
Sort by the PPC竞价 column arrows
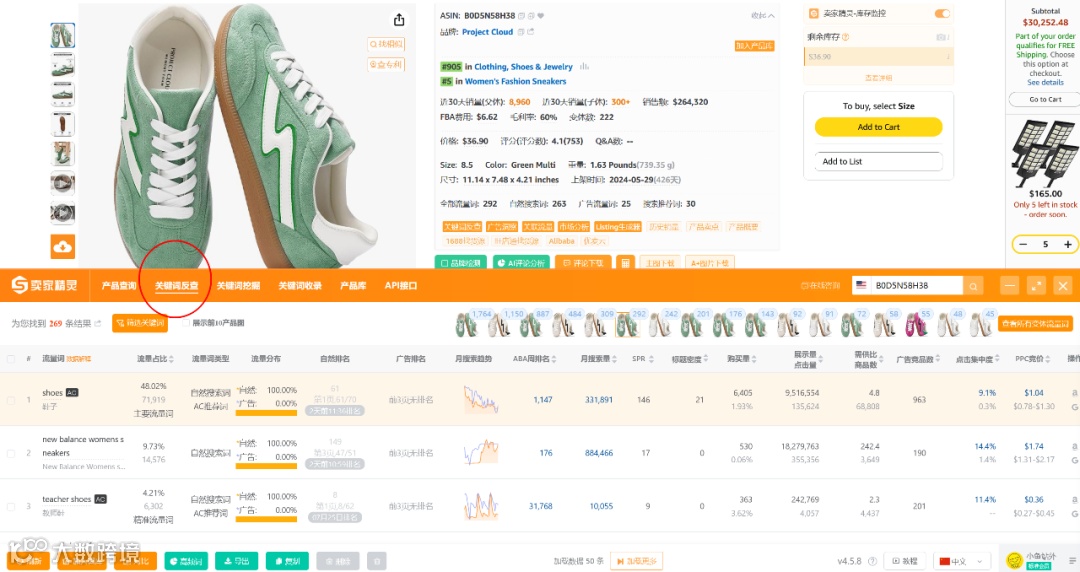click(1048, 359)
